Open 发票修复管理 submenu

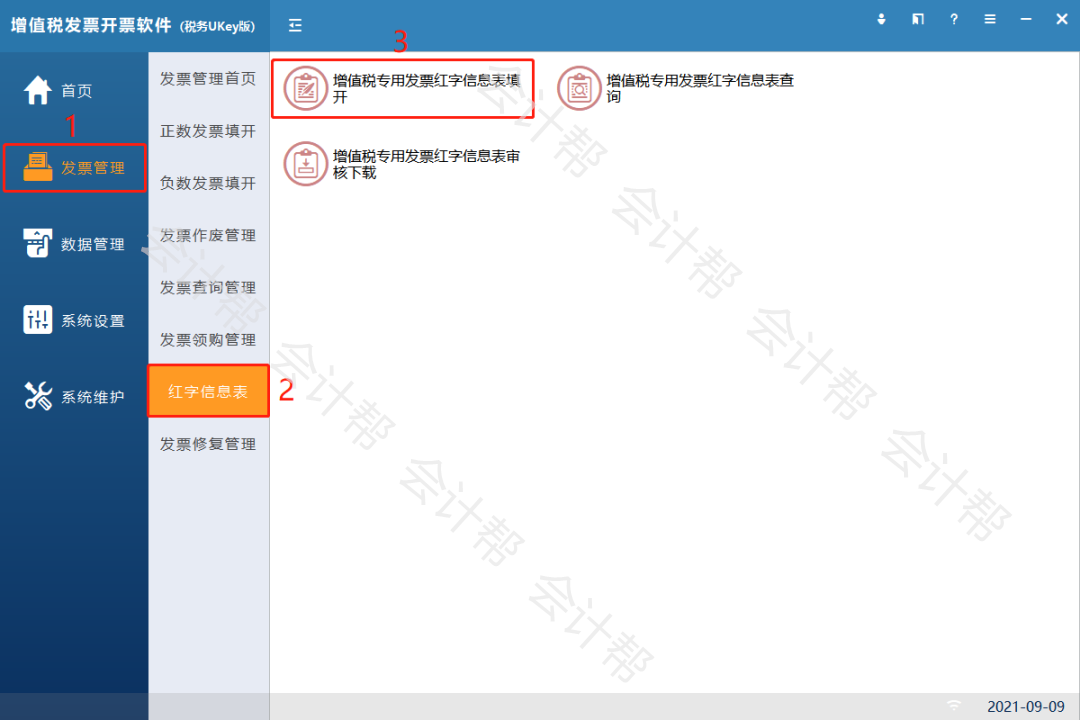208,444
